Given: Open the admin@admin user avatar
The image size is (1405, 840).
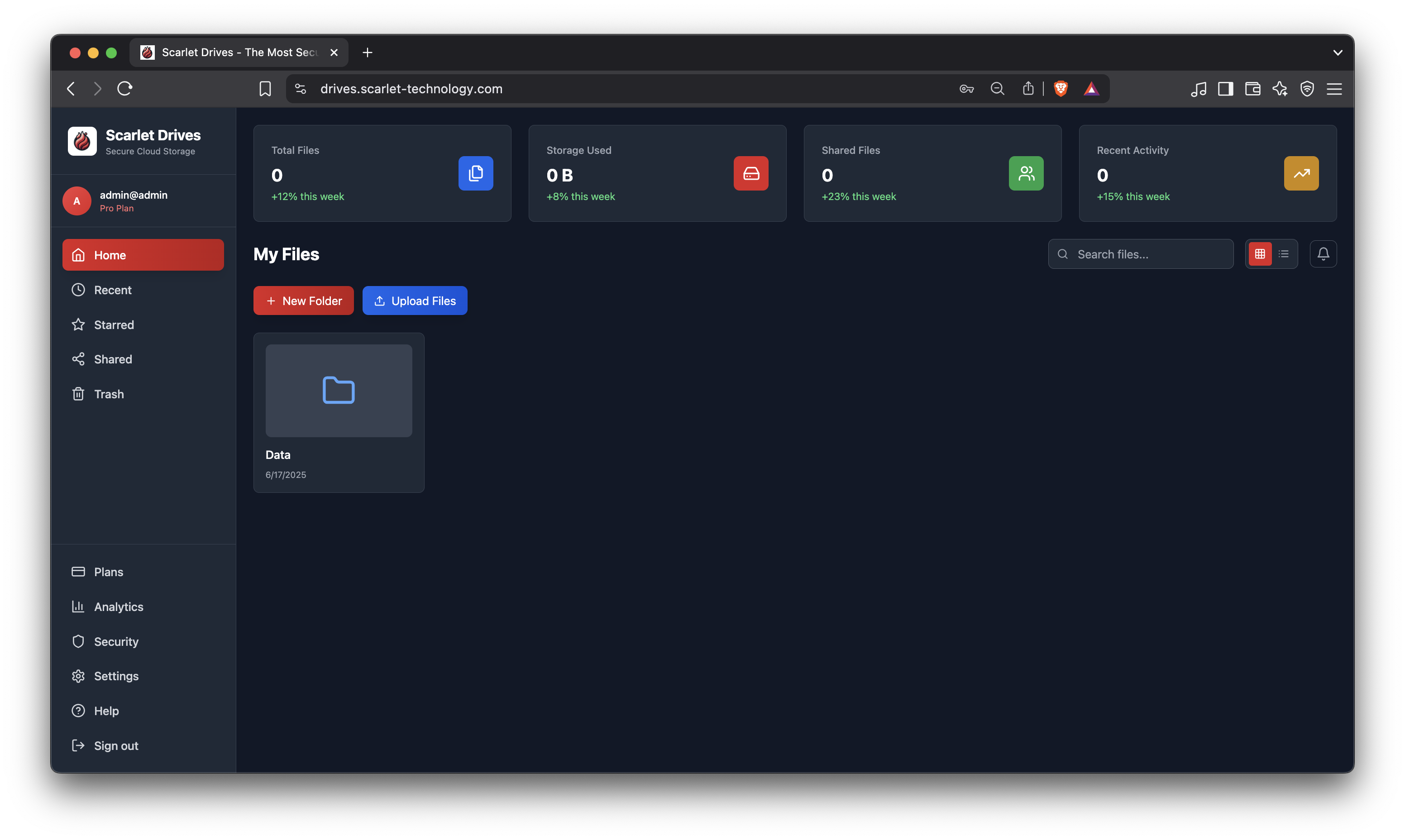Looking at the screenshot, I should click(x=76, y=201).
